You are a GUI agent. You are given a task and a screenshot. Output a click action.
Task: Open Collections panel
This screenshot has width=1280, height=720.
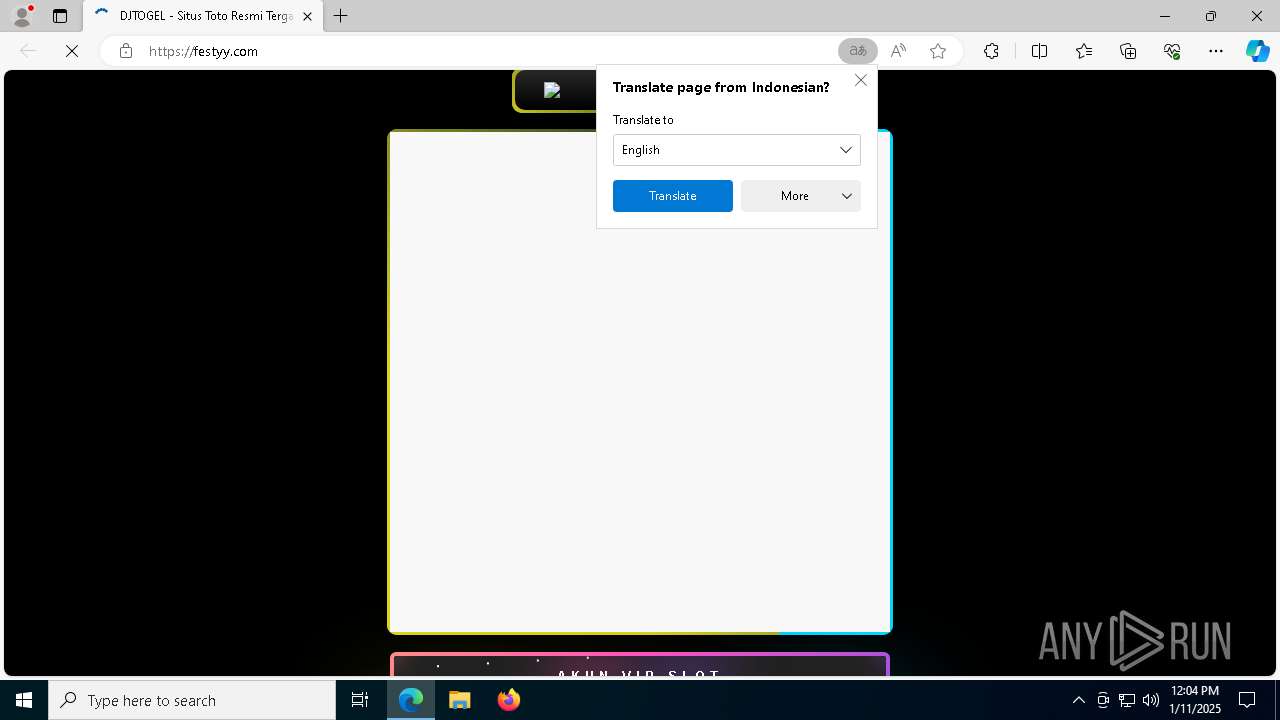point(1128,51)
